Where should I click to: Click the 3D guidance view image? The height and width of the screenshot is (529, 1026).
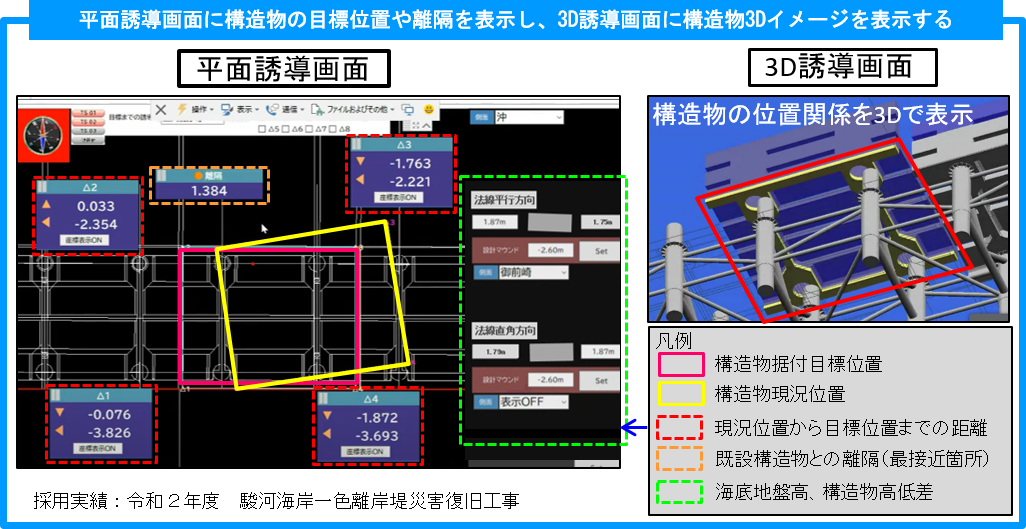828,209
